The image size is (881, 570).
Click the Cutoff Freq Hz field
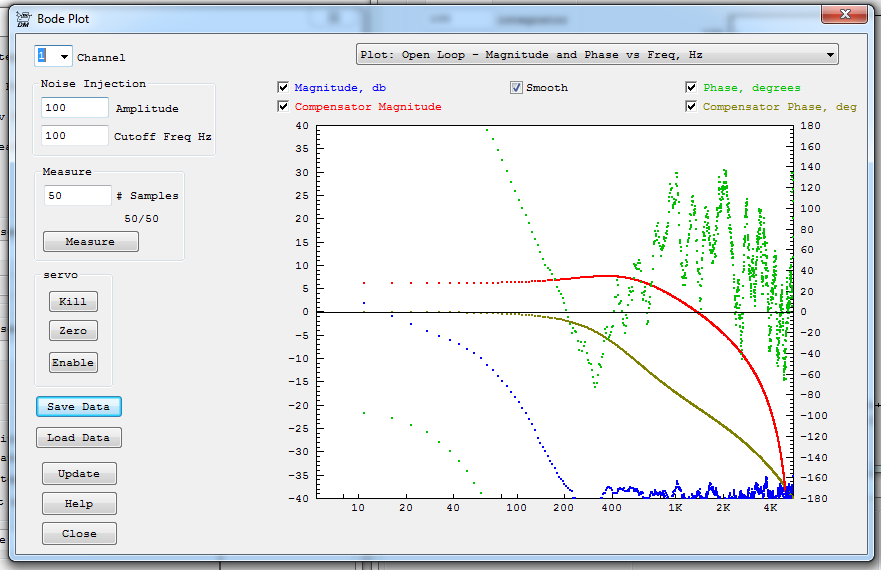point(75,136)
